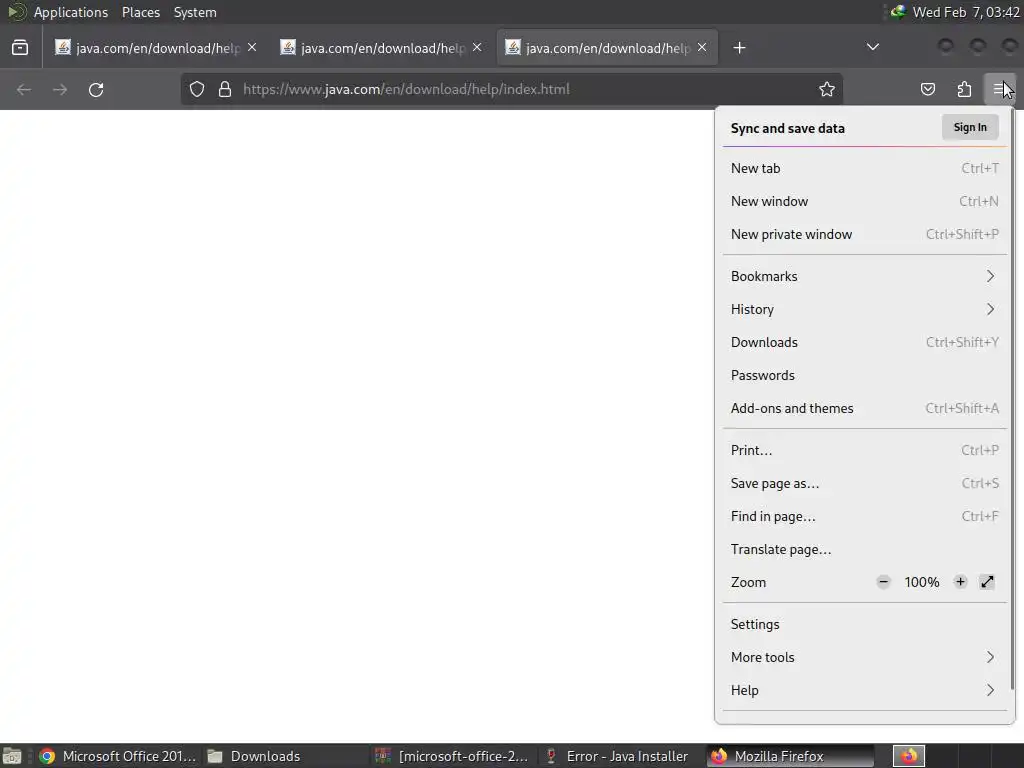This screenshot has width=1024, height=768.
Task: Bring up the Error - Java Installer window
Action: point(618,756)
